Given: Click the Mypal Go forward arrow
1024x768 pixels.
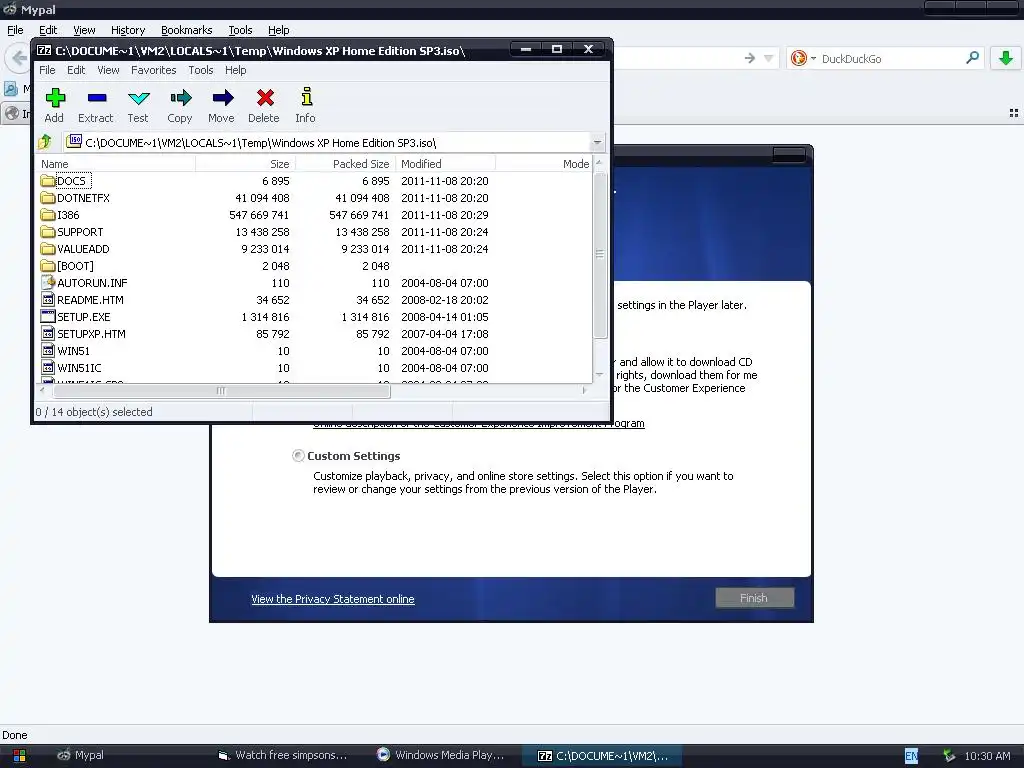Looking at the screenshot, I should [749, 58].
